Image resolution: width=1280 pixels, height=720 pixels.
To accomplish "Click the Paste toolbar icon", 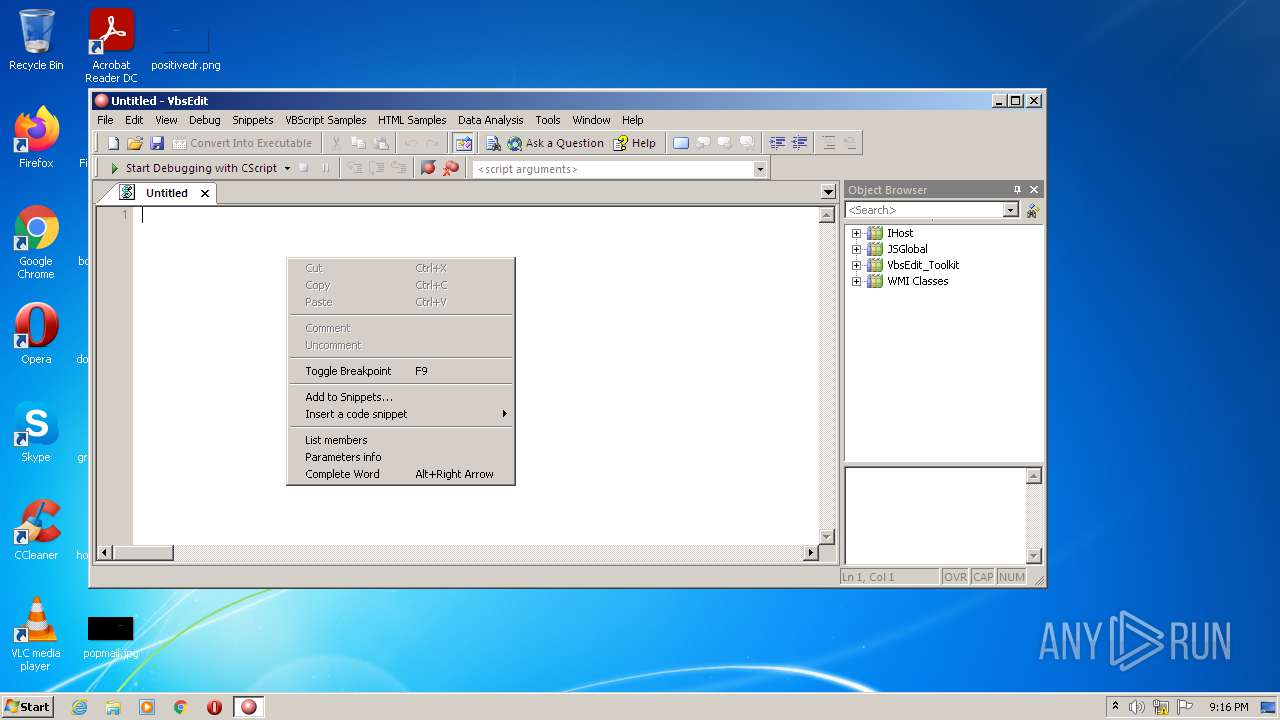I will pyautogui.click(x=380, y=143).
